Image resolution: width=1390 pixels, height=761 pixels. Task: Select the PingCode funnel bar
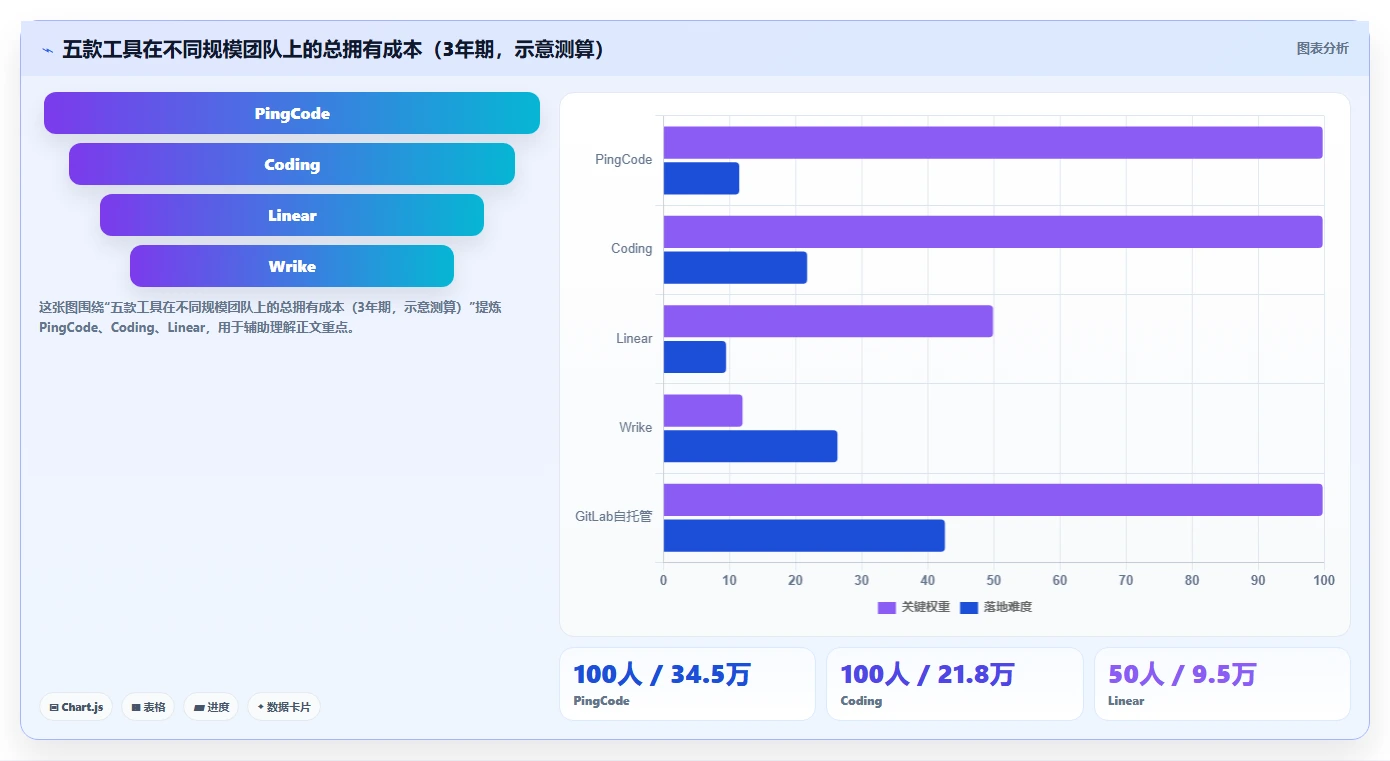(292, 113)
